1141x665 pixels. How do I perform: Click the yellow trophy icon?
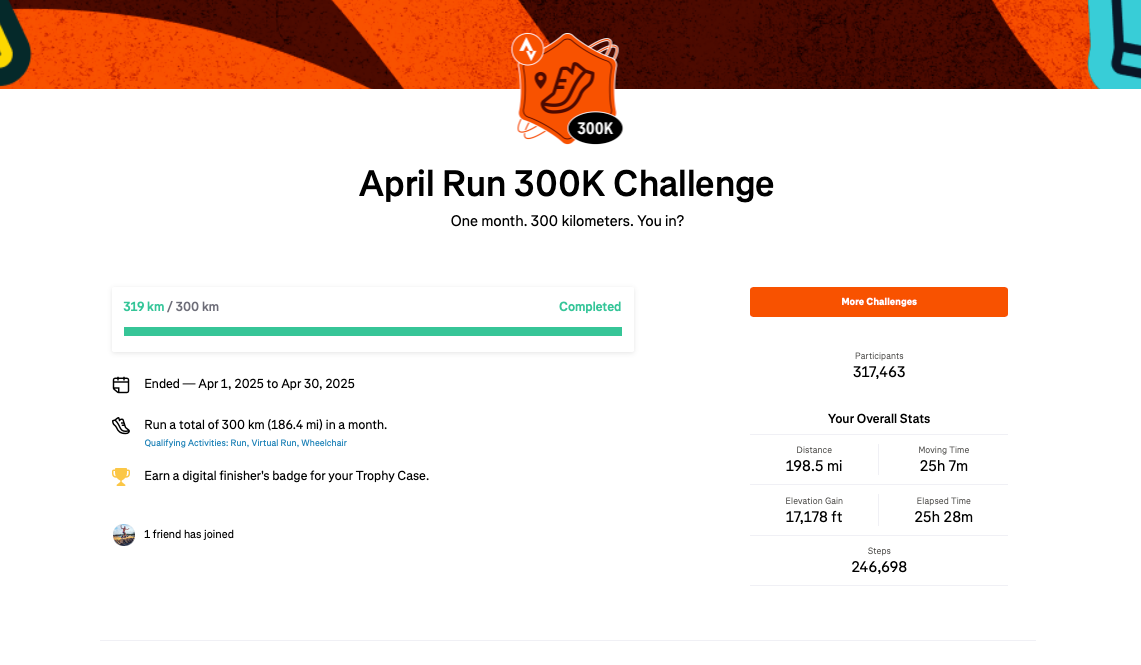(x=121, y=476)
